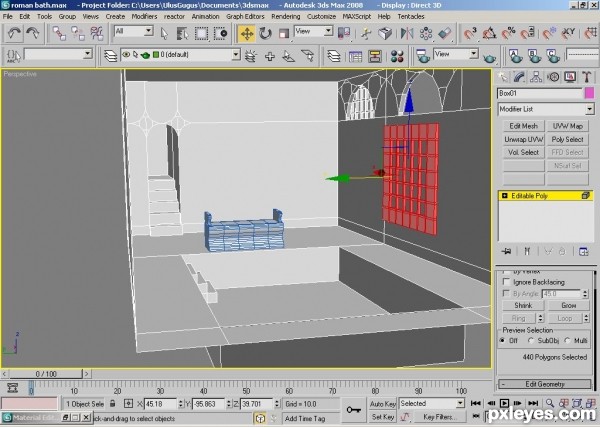
Task: Click the Box01 pink color swatch
Action: click(589, 93)
